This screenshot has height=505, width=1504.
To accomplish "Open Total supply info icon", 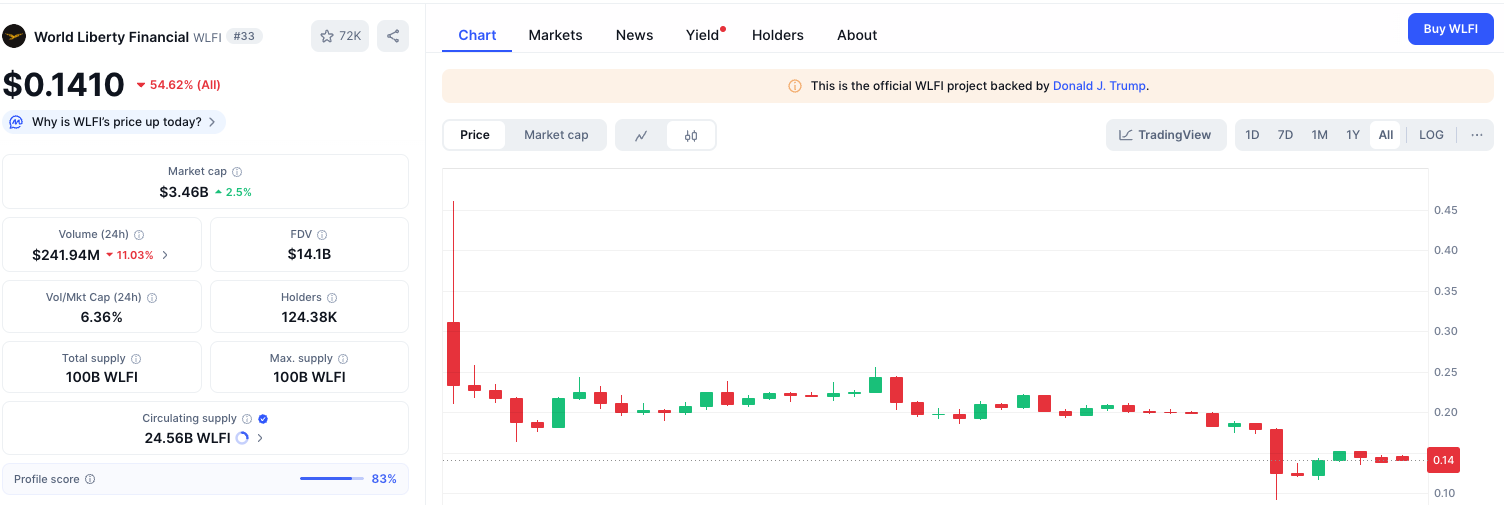I will (x=136, y=359).
